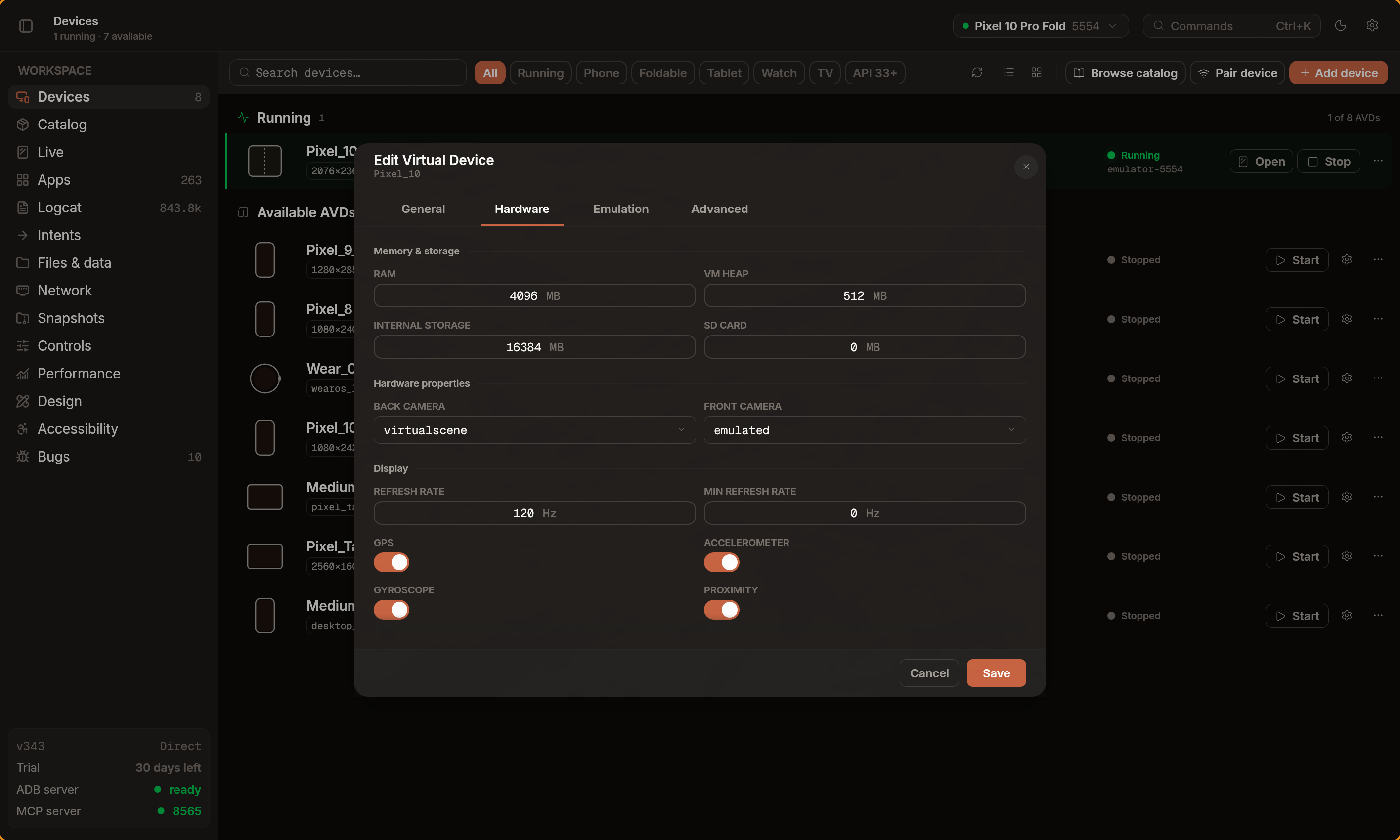The image size is (1400, 840).
Task: Open Performance section
Action: pos(109,374)
